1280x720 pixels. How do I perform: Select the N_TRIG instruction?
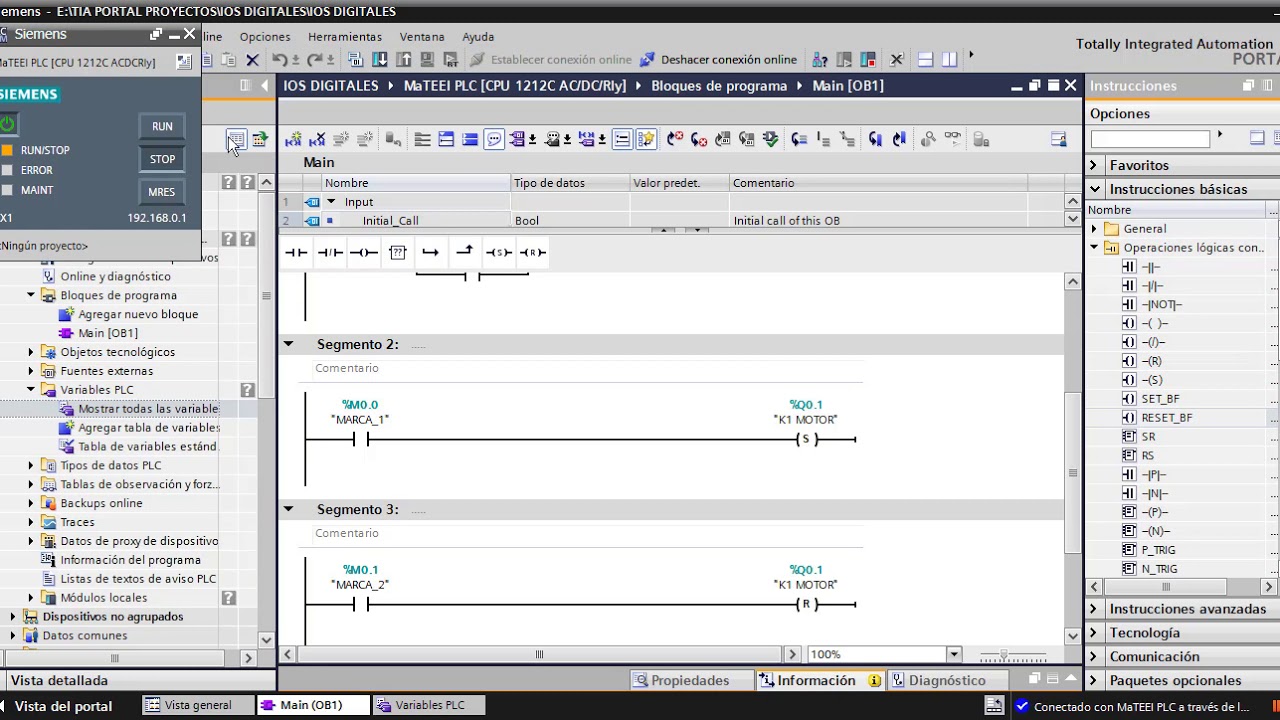click(1159, 569)
